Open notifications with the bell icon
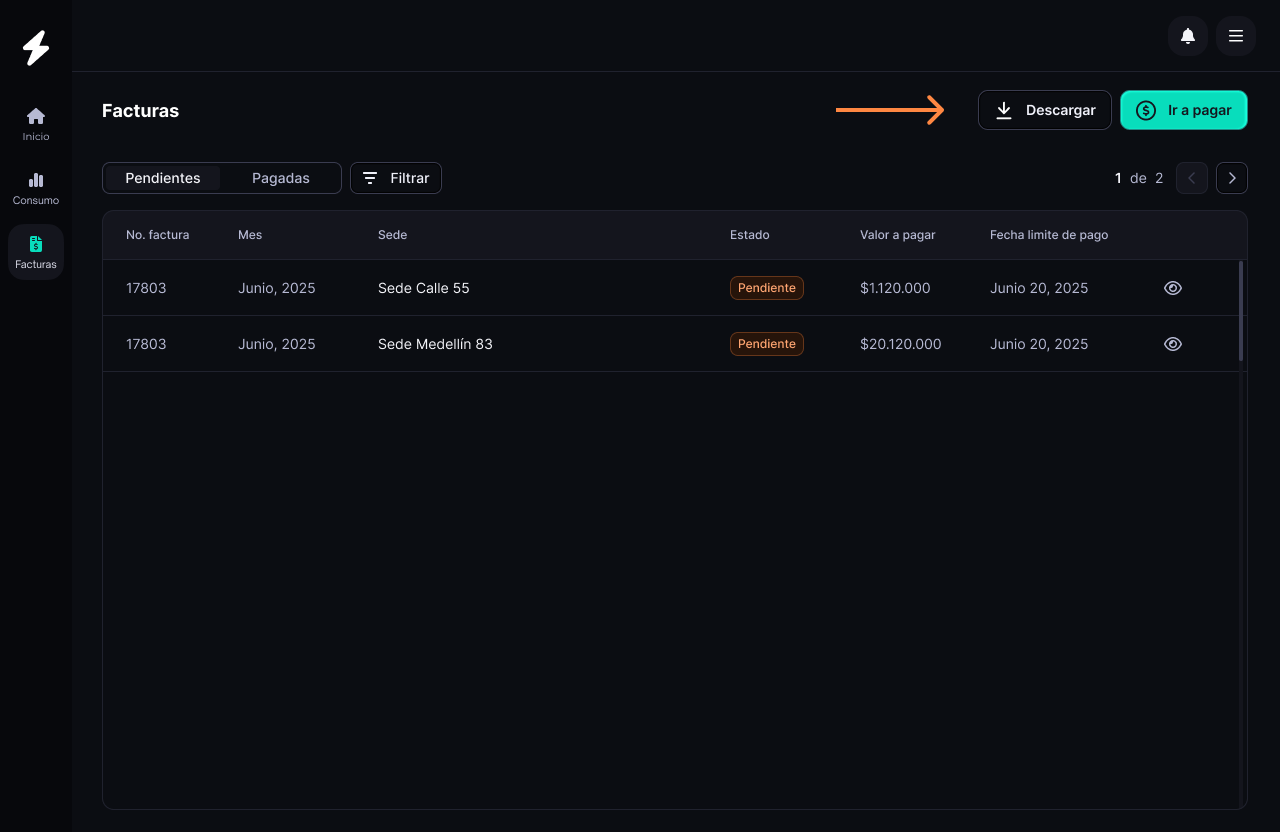This screenshot has width=1280, height=832. 1188,36
